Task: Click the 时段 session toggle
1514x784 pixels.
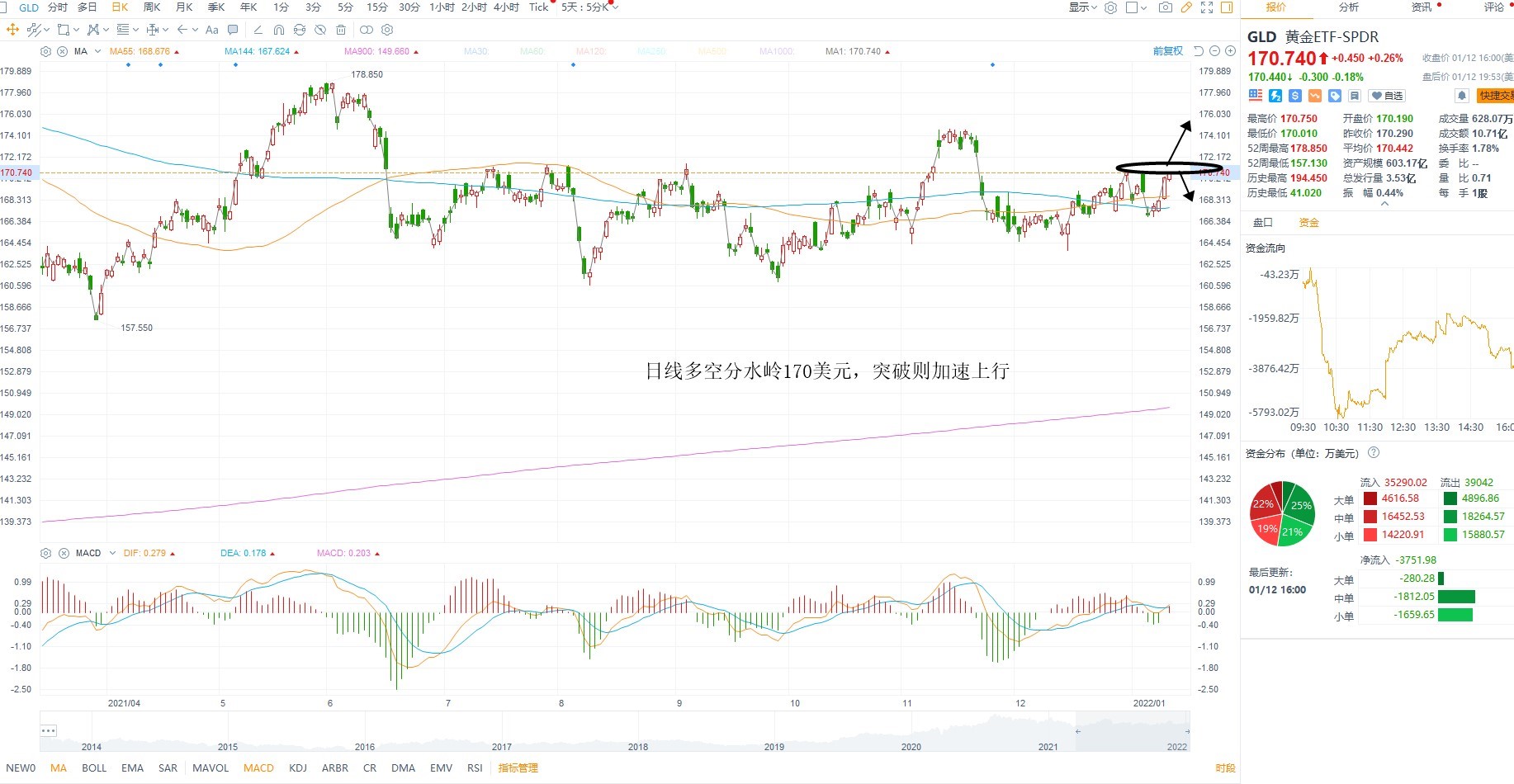Action: tap(1225, 767)
